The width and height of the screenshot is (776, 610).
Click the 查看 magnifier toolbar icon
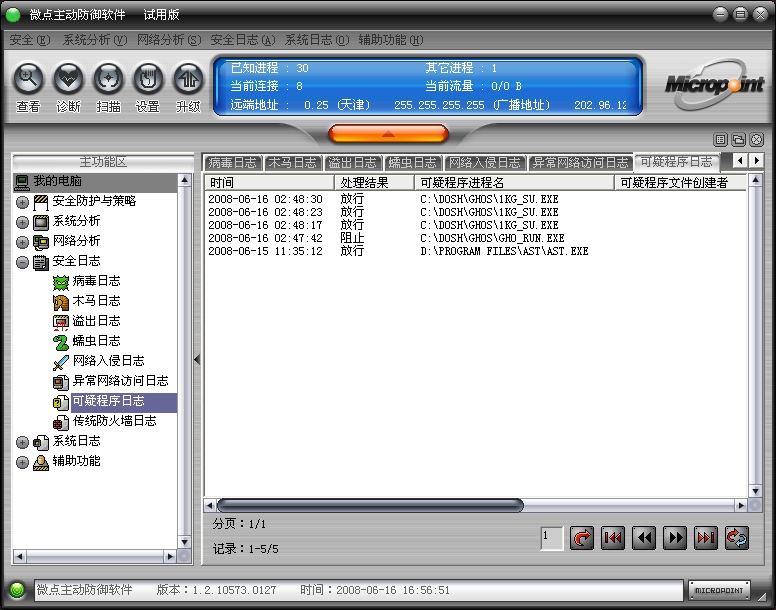coord(28,80)
